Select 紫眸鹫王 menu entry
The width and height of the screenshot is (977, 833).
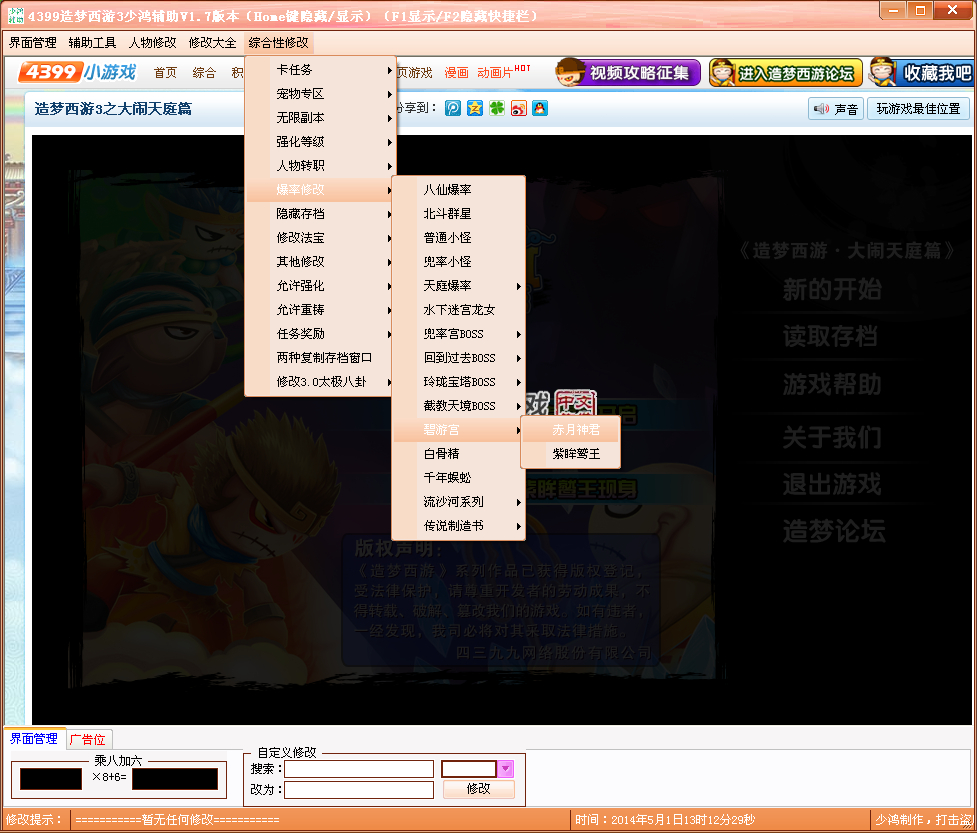(x=576, y=454)
